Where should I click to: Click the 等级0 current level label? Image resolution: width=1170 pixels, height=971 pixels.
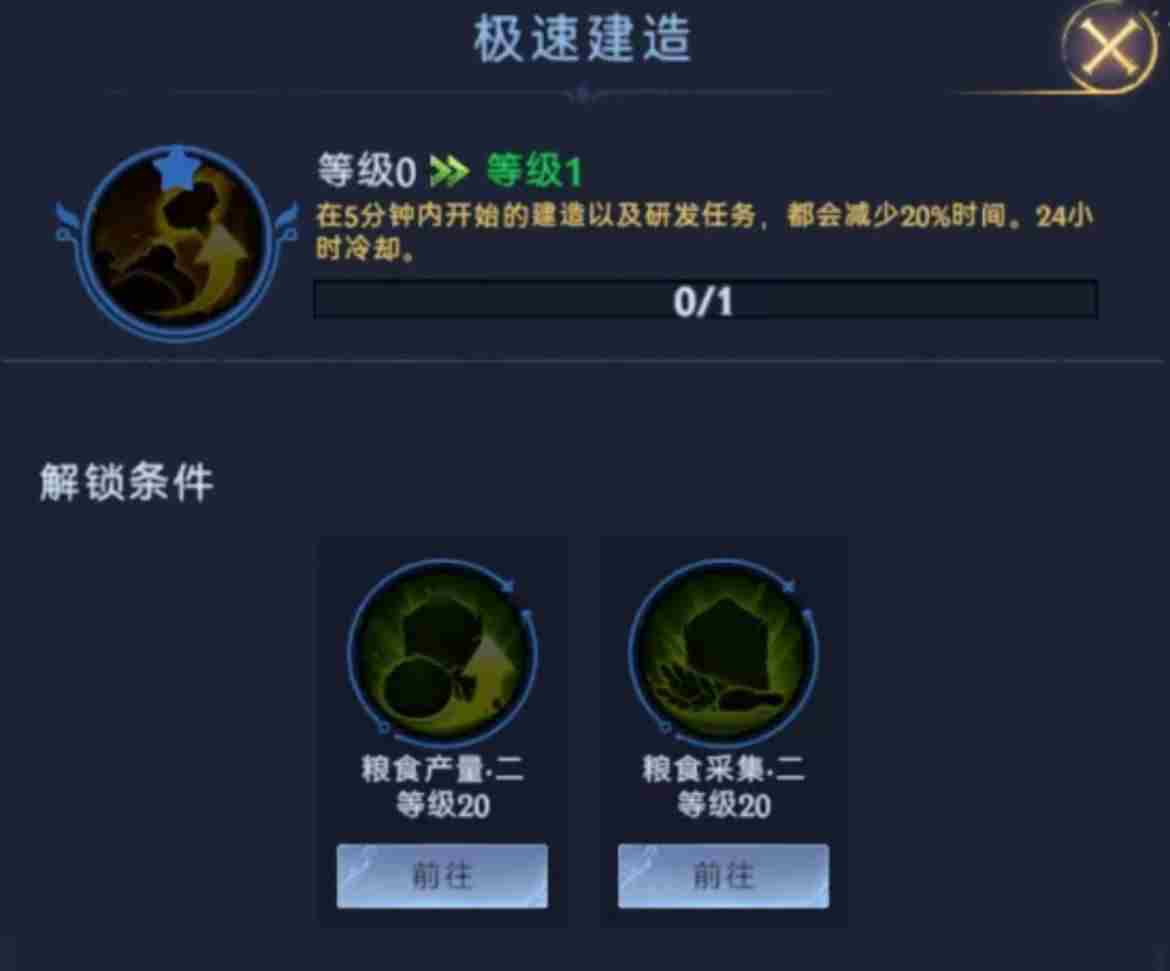pyautogui.click(x=366, y=171)
